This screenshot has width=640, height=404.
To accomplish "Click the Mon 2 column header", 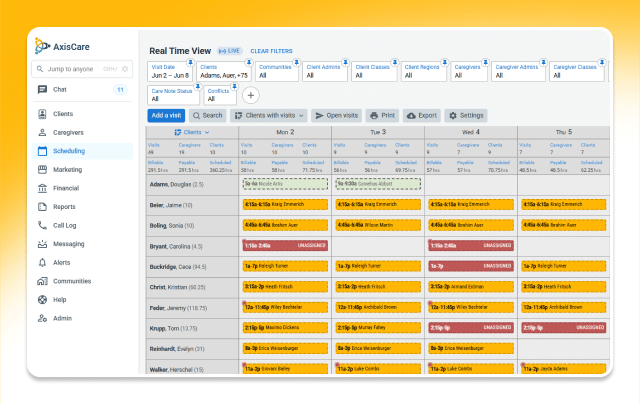I will point(285,132).
